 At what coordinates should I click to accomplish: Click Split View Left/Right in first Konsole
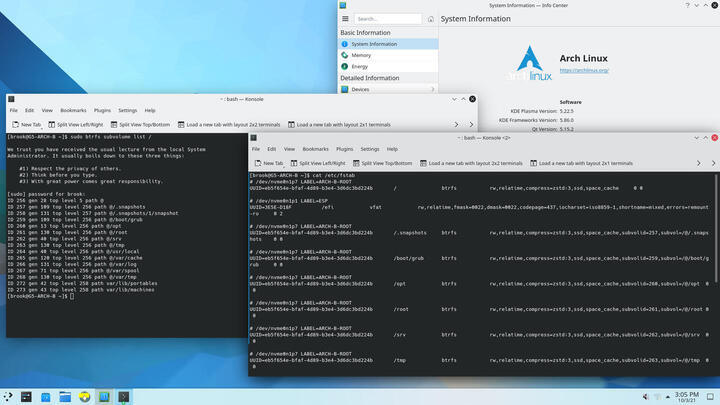click(75, 125)
